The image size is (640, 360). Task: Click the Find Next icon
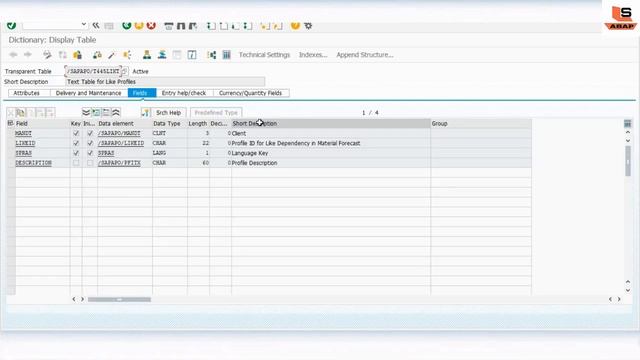click(x=193, y=26)
